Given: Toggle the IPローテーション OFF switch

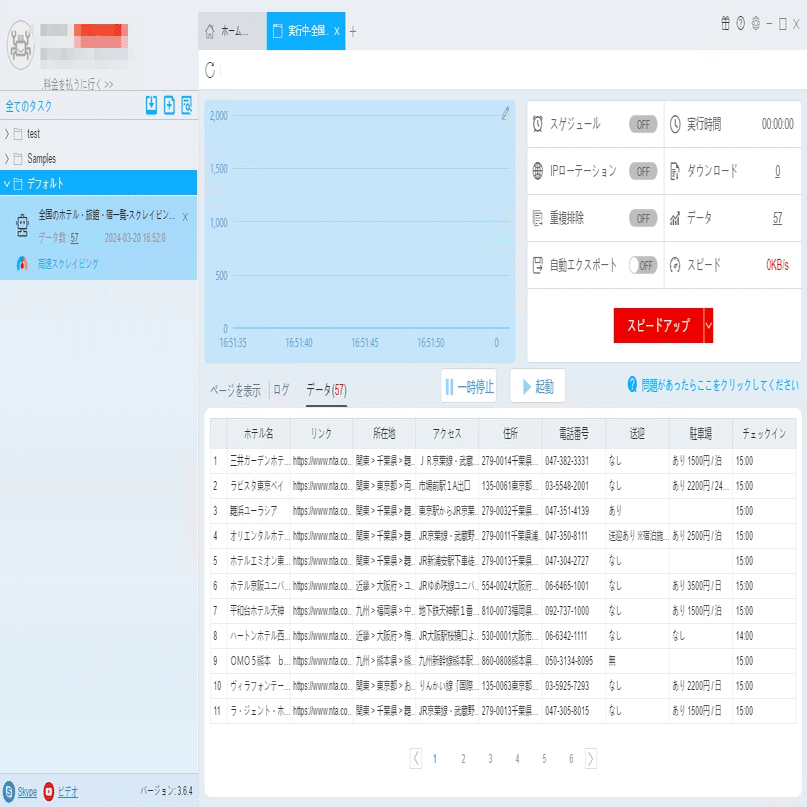Looking at the screenshot, I should click(643, 171).
